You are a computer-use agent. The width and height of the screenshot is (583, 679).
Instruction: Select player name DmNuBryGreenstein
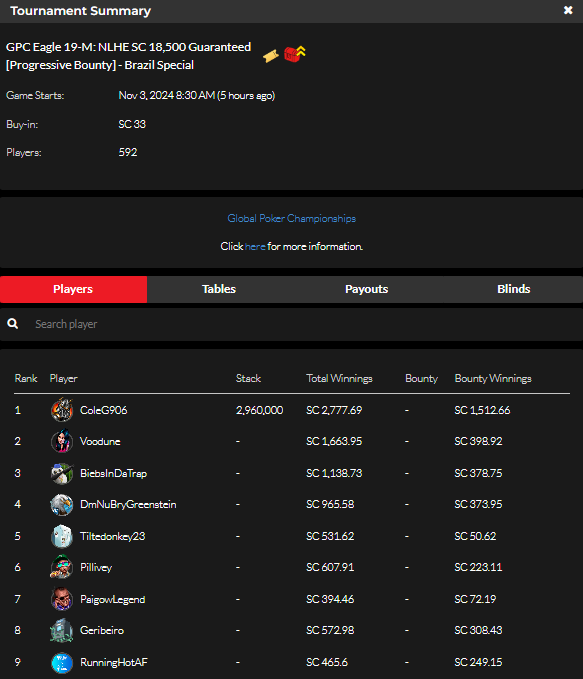coord(128,504)
